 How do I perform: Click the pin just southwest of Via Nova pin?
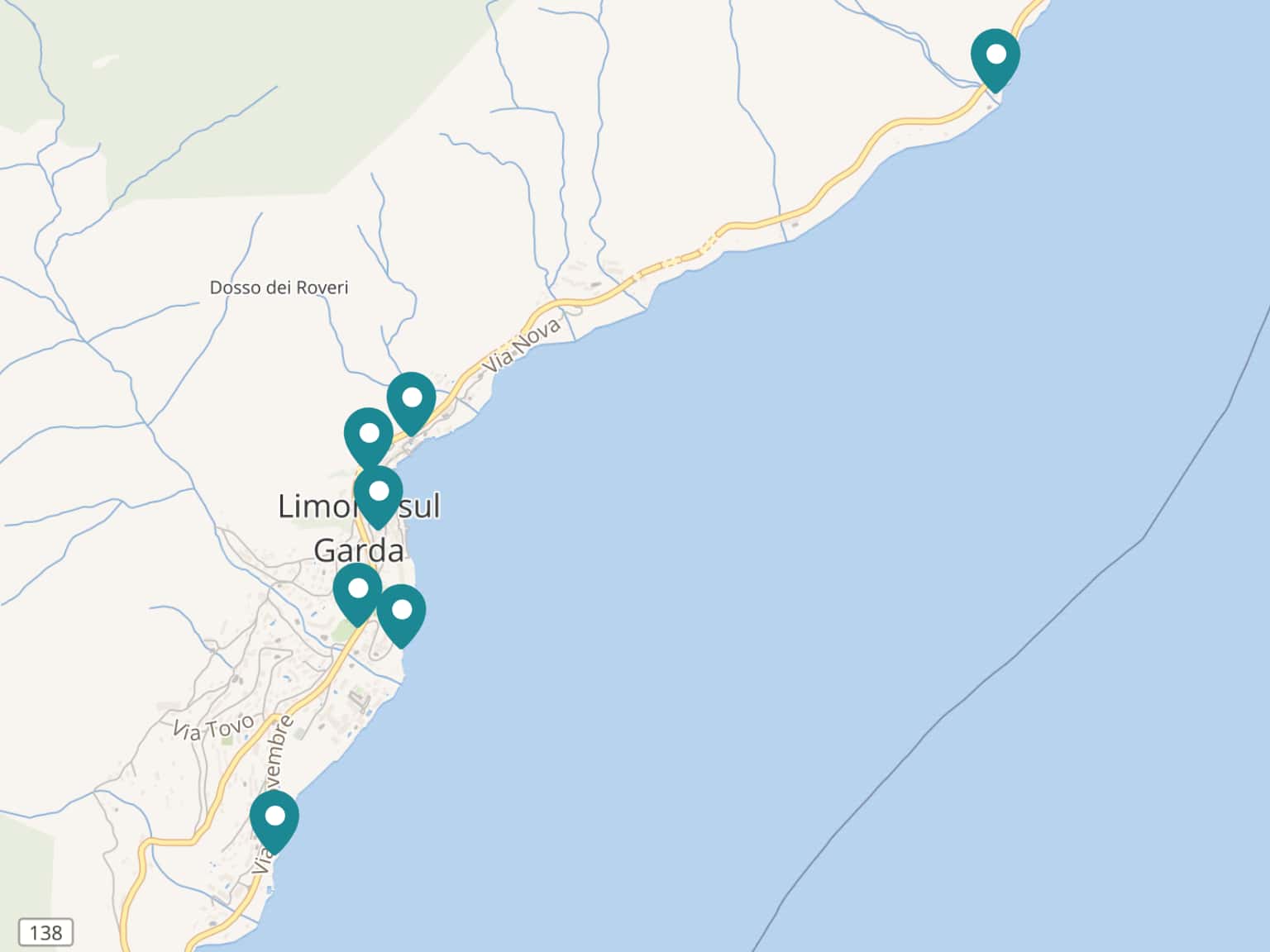coord(368,438)
